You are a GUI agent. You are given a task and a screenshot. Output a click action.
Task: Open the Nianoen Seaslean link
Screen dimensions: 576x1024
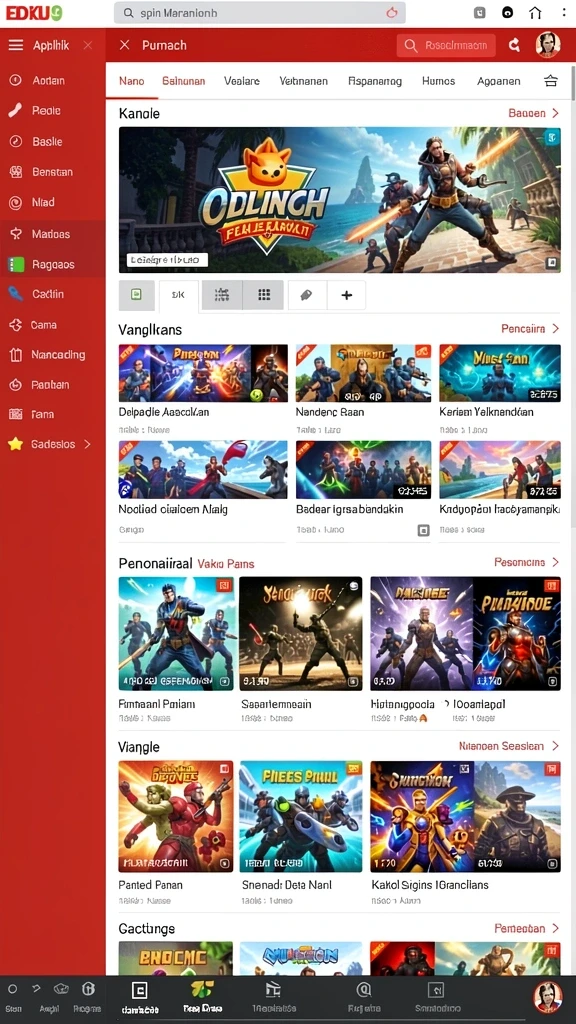point(509,746)
